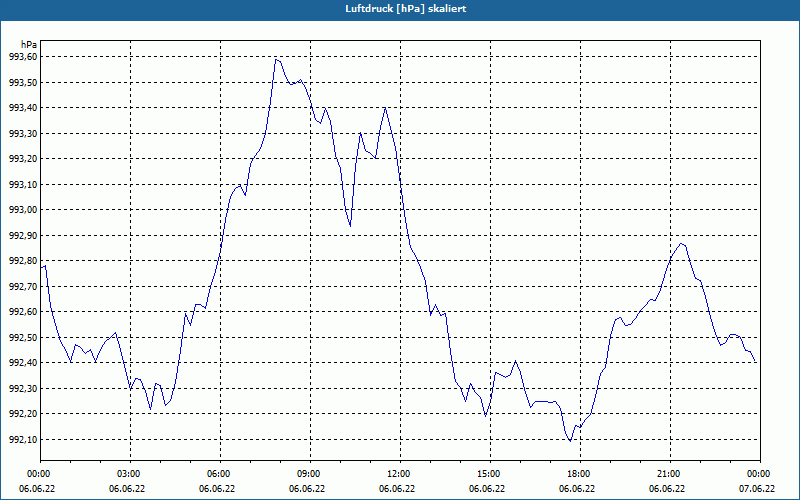The height and width of the screenshot is (500, 800).
Task: Select the 992,40 y-axis value
Action: tap(23, 363)
